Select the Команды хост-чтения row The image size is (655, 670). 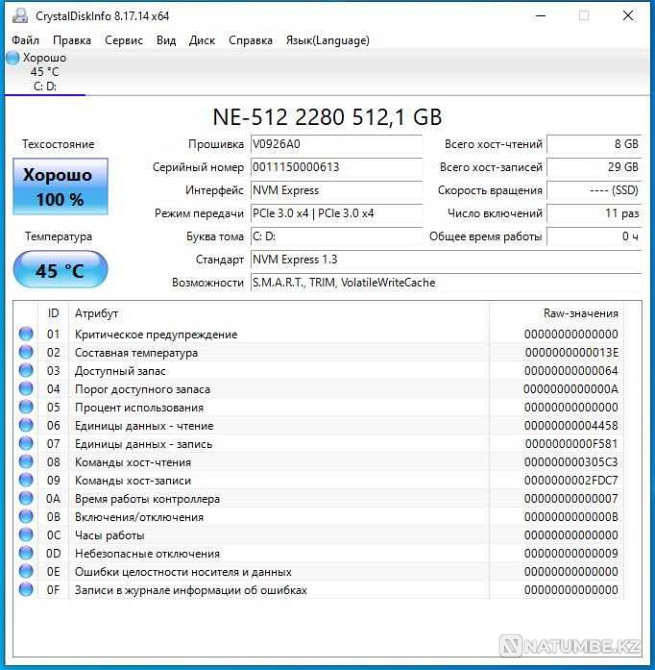pos(318,462)
